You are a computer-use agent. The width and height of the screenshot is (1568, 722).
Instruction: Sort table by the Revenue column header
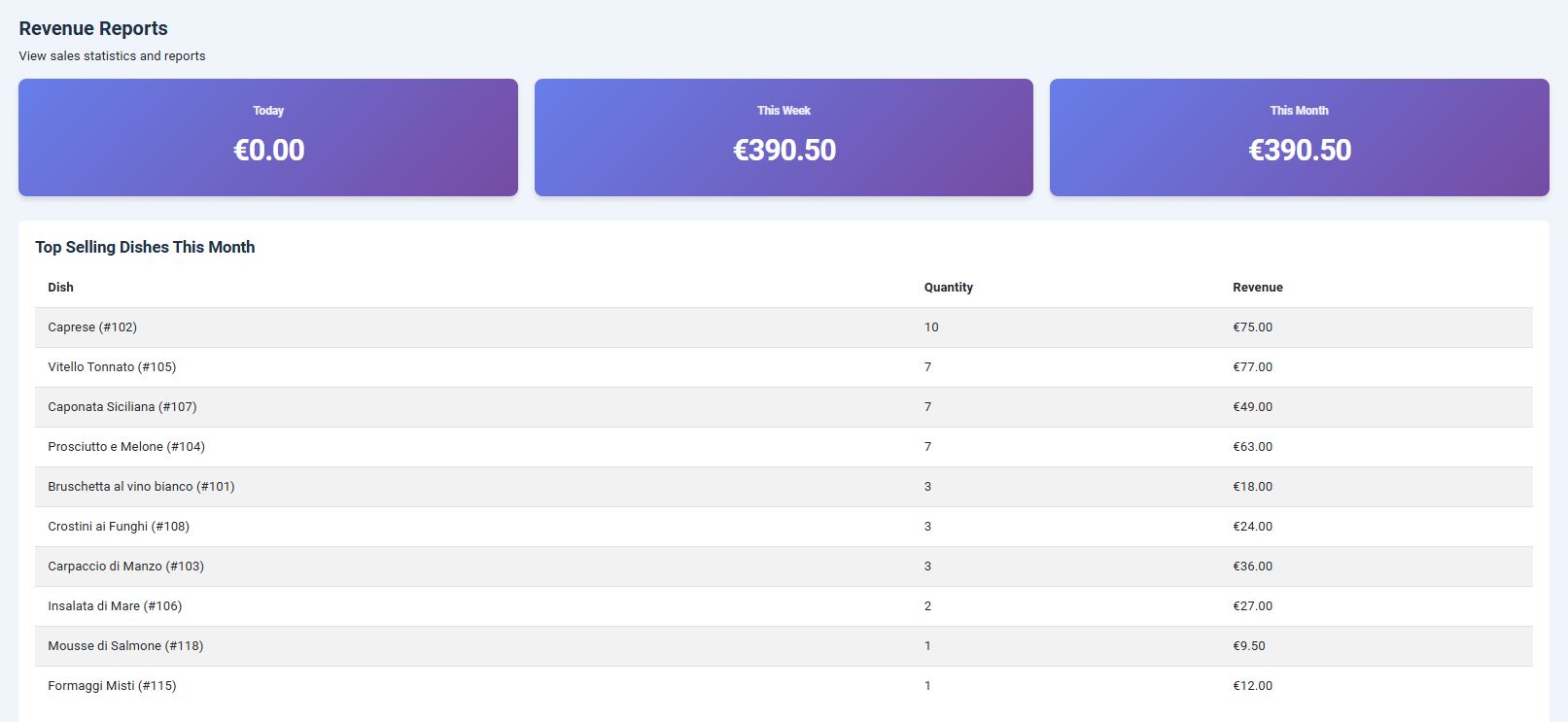[x=1258, y=287]
